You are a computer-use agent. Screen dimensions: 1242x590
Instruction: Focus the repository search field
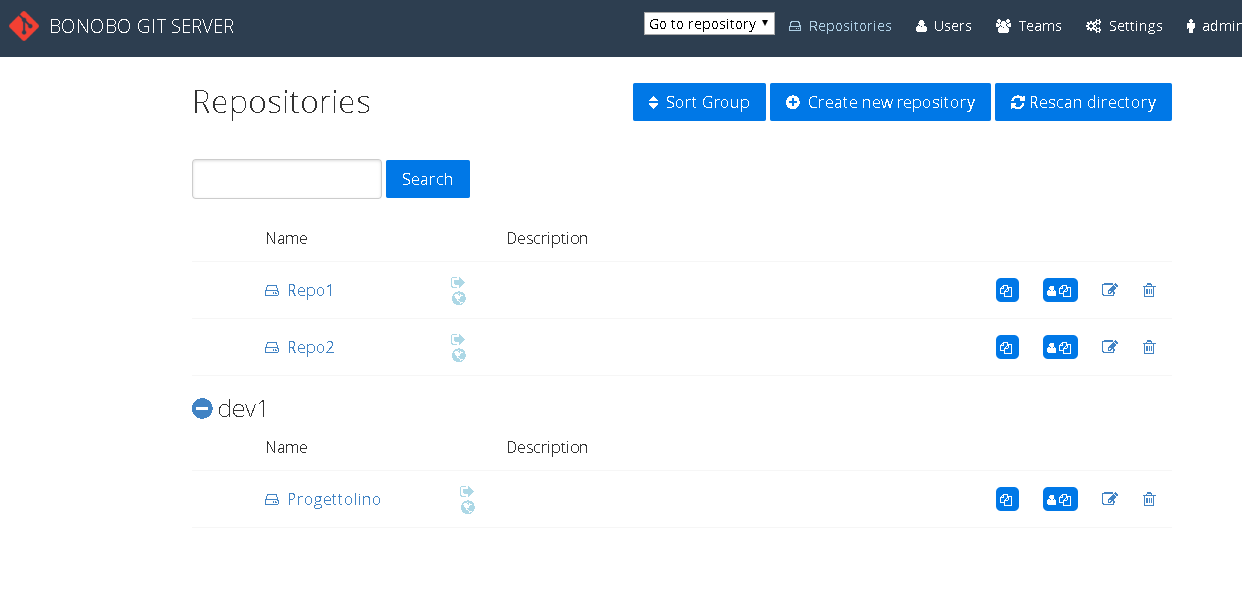pos(287,179)
